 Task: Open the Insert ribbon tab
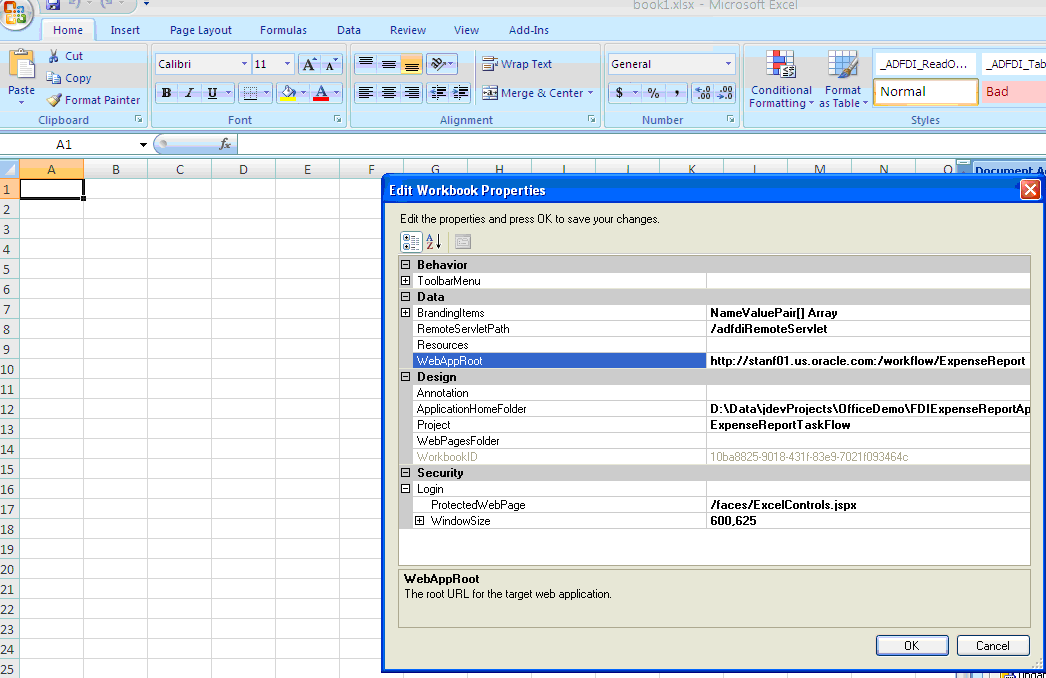point(125,30)
